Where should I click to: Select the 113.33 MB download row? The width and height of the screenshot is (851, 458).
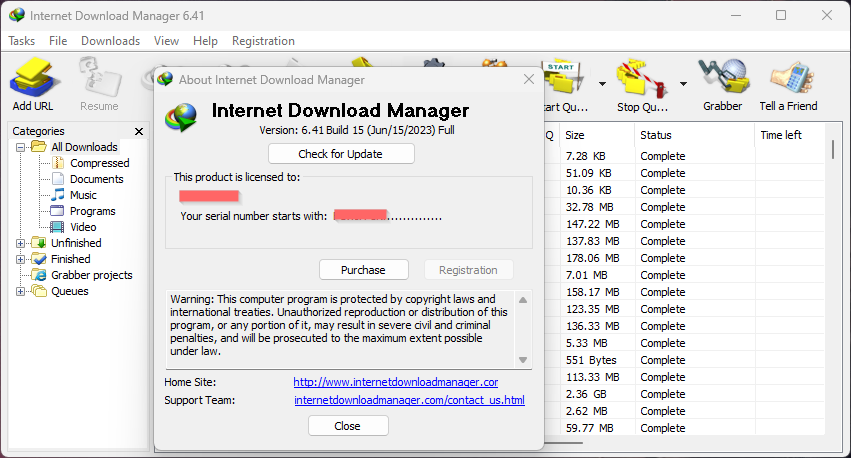click(x=684, y=377)
